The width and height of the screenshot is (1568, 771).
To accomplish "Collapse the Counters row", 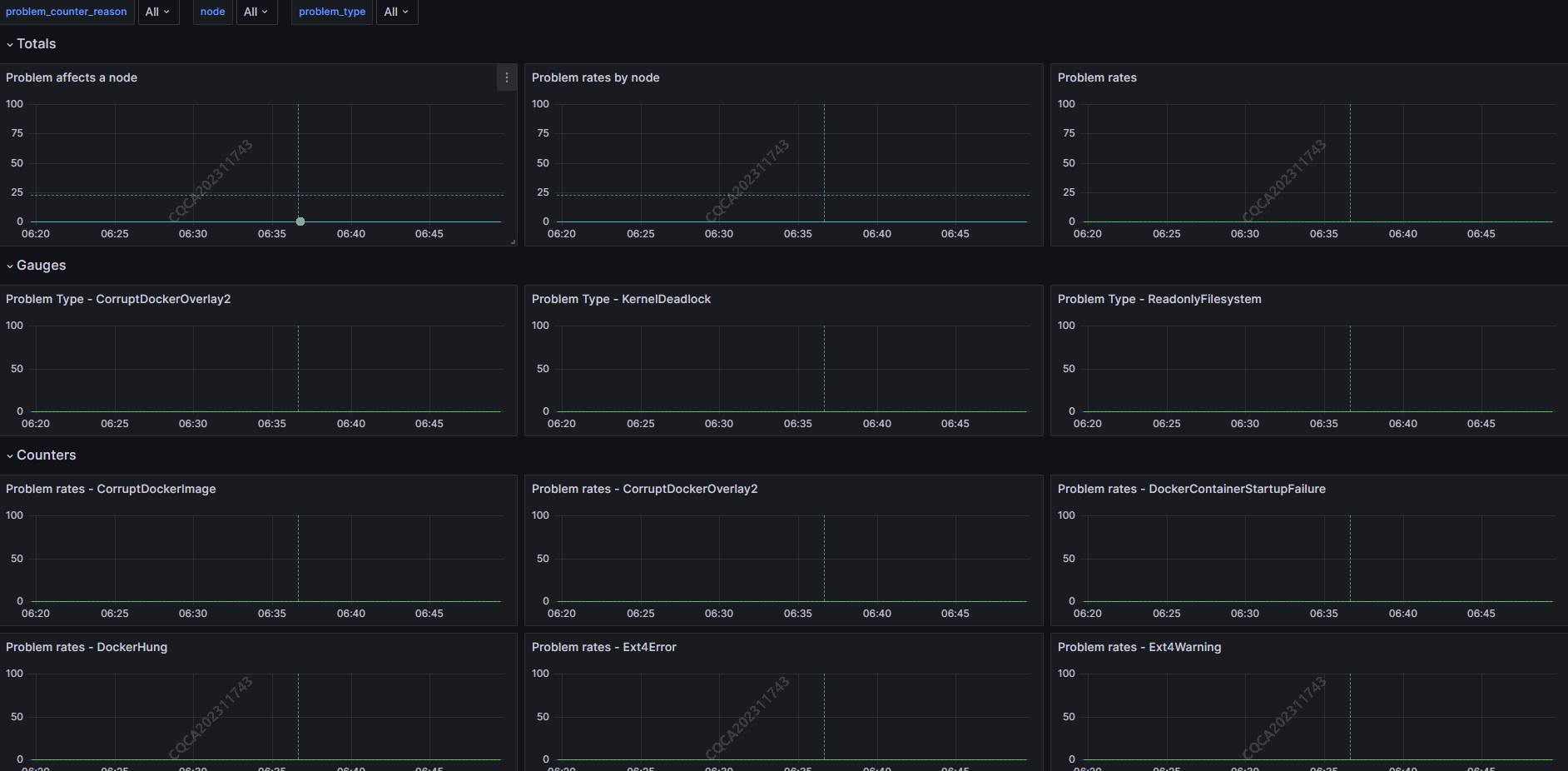I will 41,455.
